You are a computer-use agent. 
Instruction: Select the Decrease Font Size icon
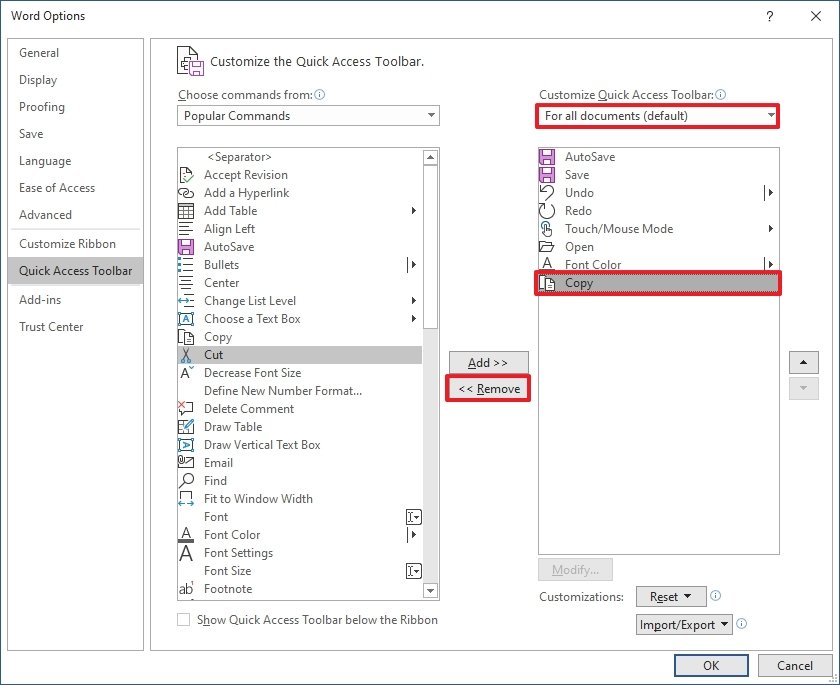(186, 373)
